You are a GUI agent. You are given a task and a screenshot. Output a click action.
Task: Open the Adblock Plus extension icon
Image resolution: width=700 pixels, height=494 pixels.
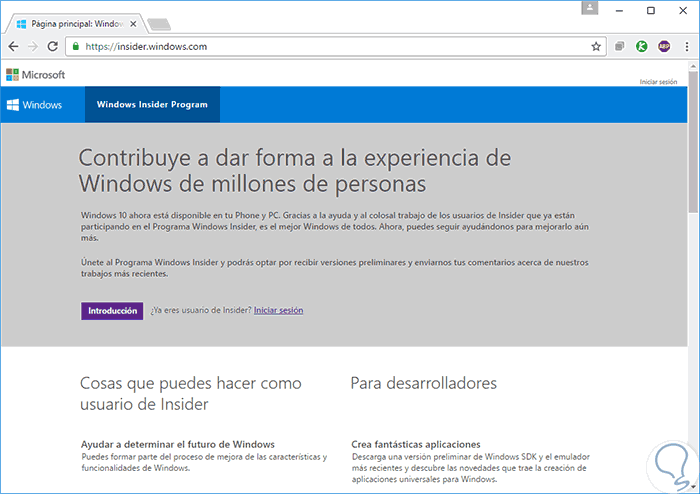pyautogui.click(x=664, y=46)
